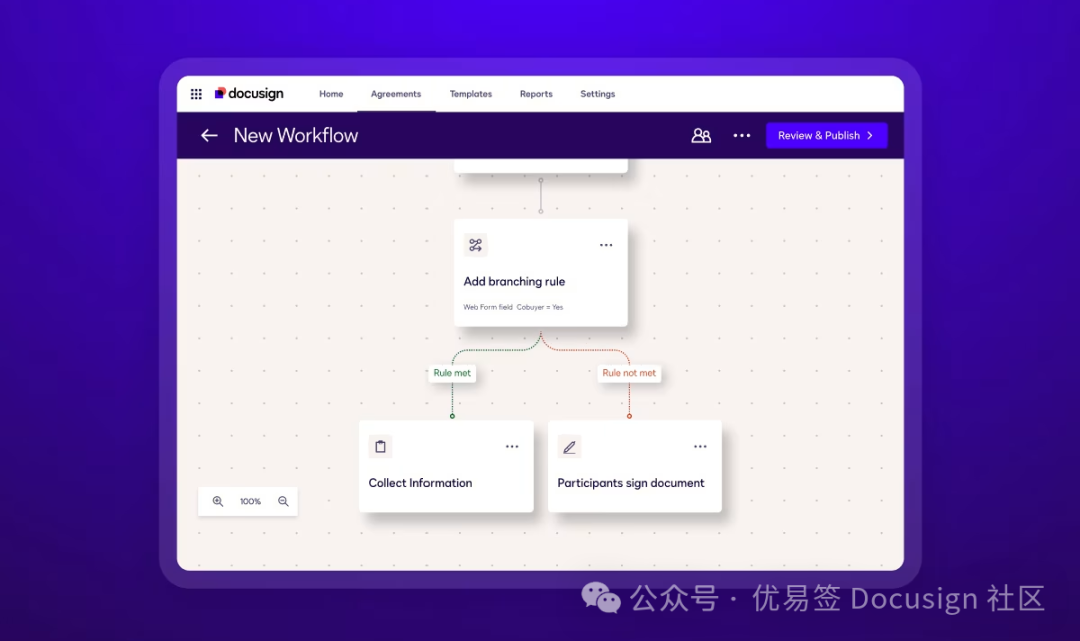Viewport: 1080px width, 641px height.
Task: Navigate to the Reports tab
Action: click(536, 94)
